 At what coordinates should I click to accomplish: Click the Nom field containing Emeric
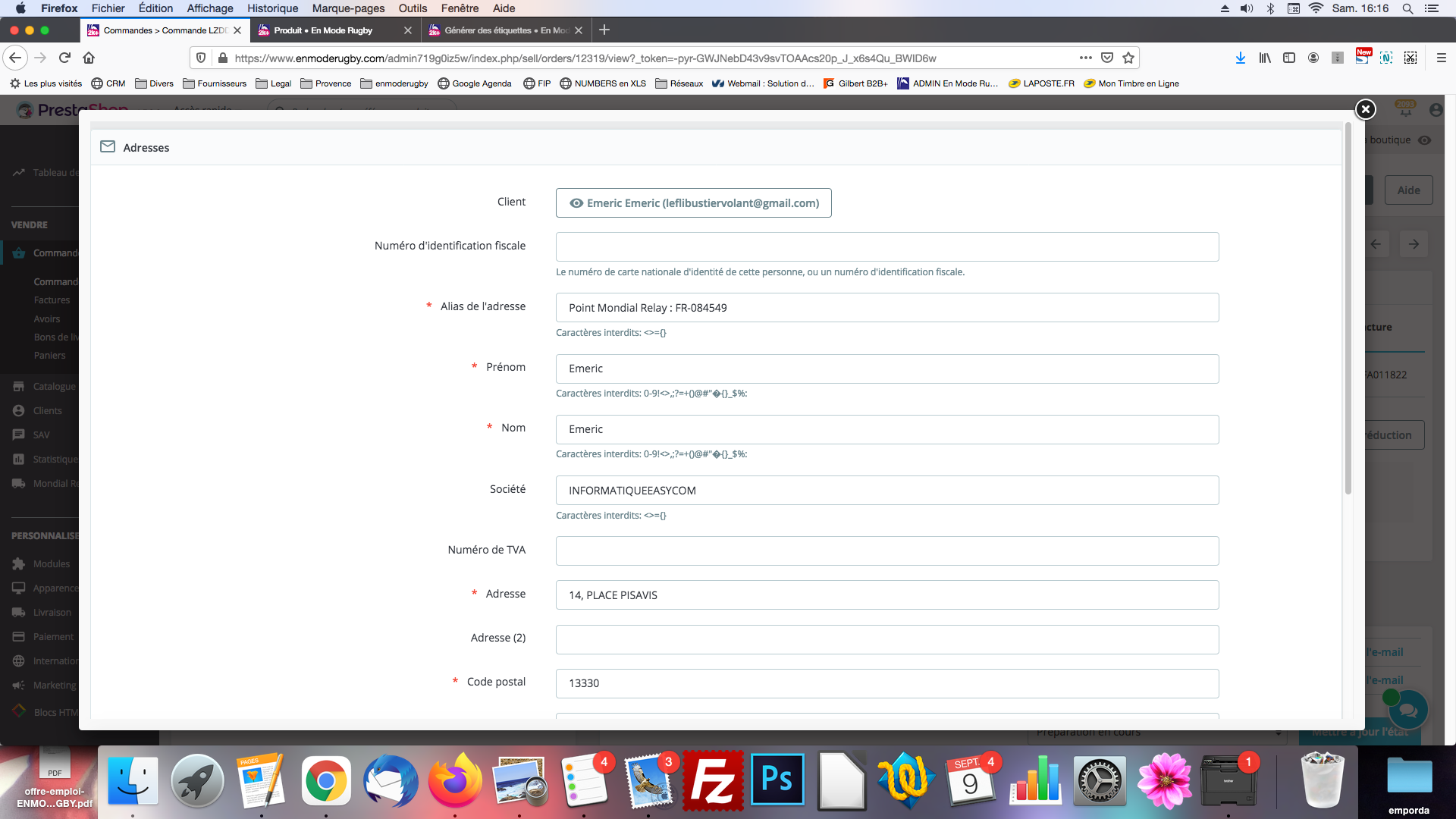tap(887, 429)
